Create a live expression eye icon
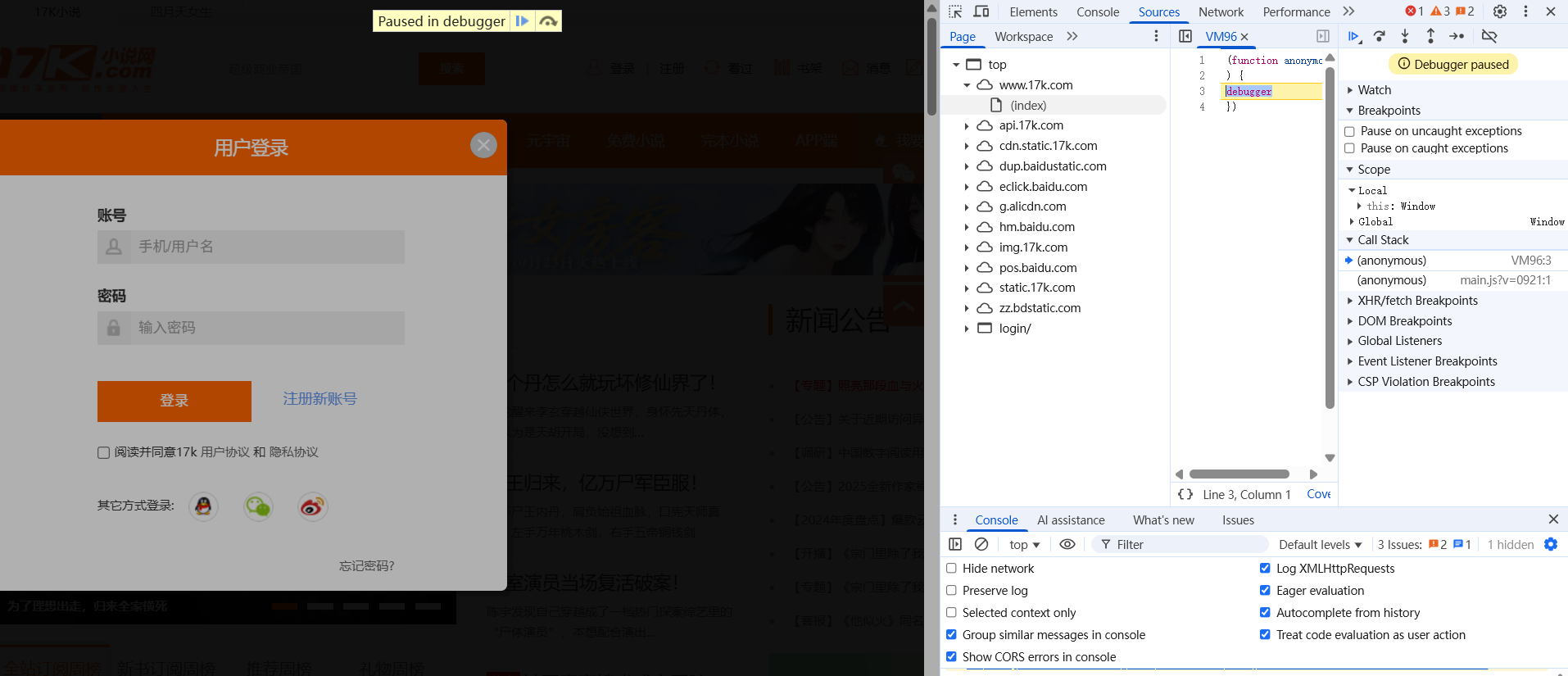 pyautogui.click(x=1067, y=544)
